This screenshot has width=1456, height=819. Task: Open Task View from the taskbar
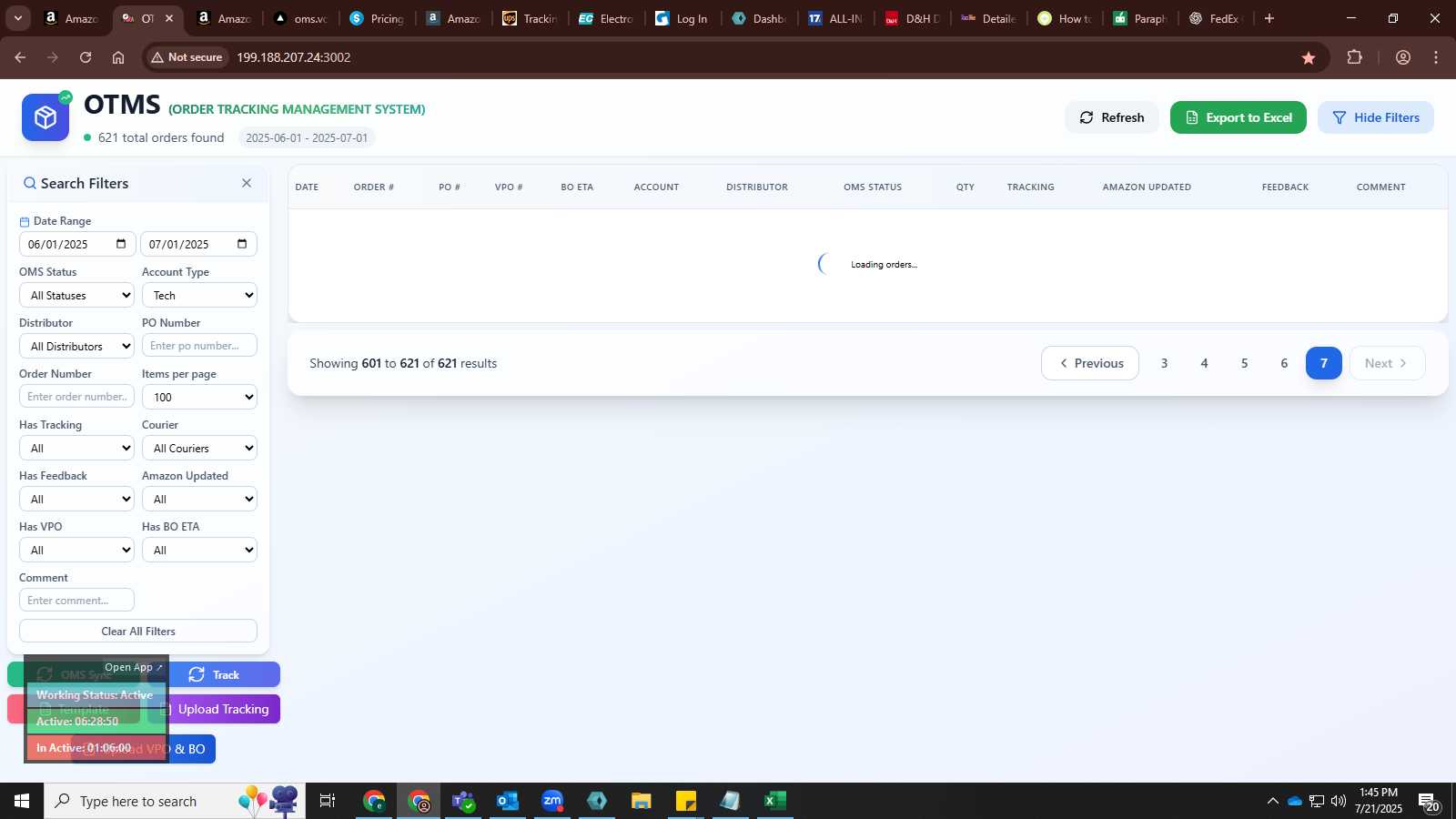coord(328,801)
